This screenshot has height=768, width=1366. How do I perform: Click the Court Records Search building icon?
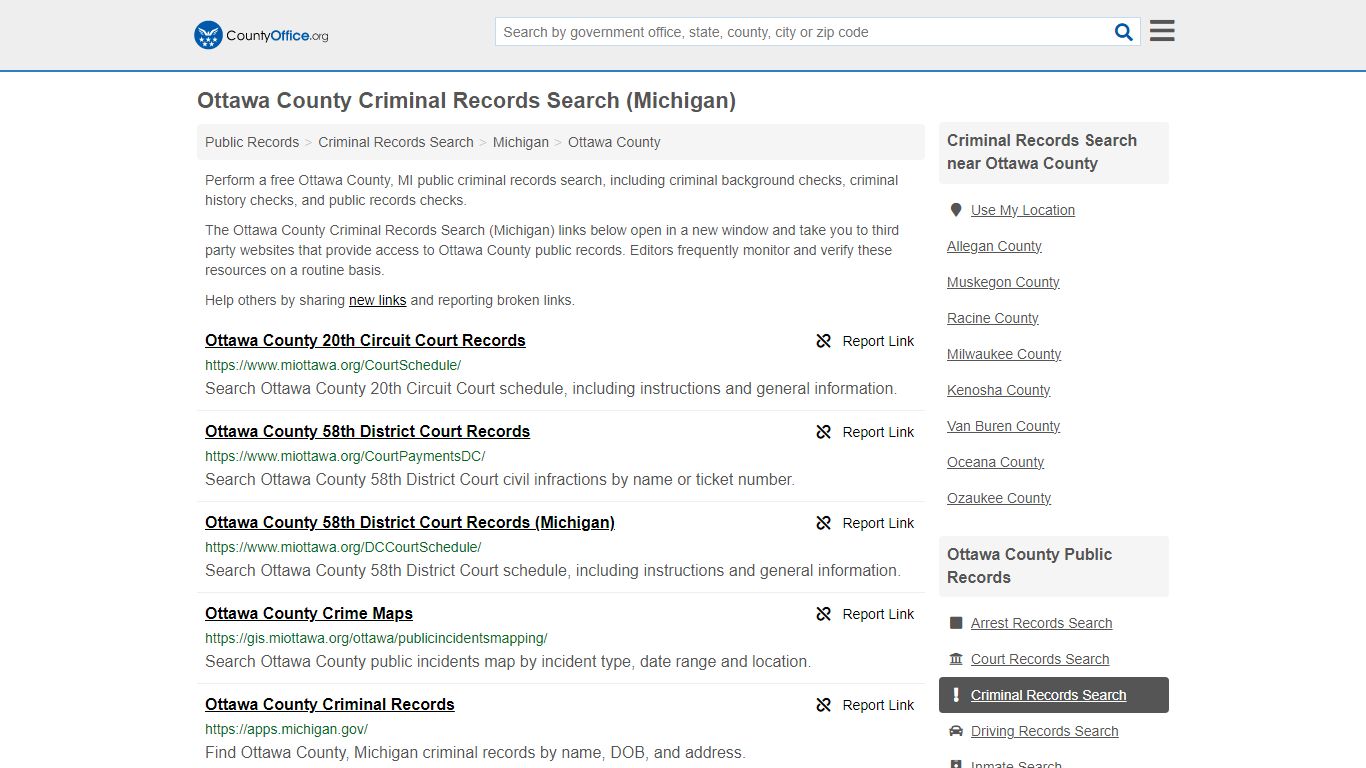coord(956,659)
